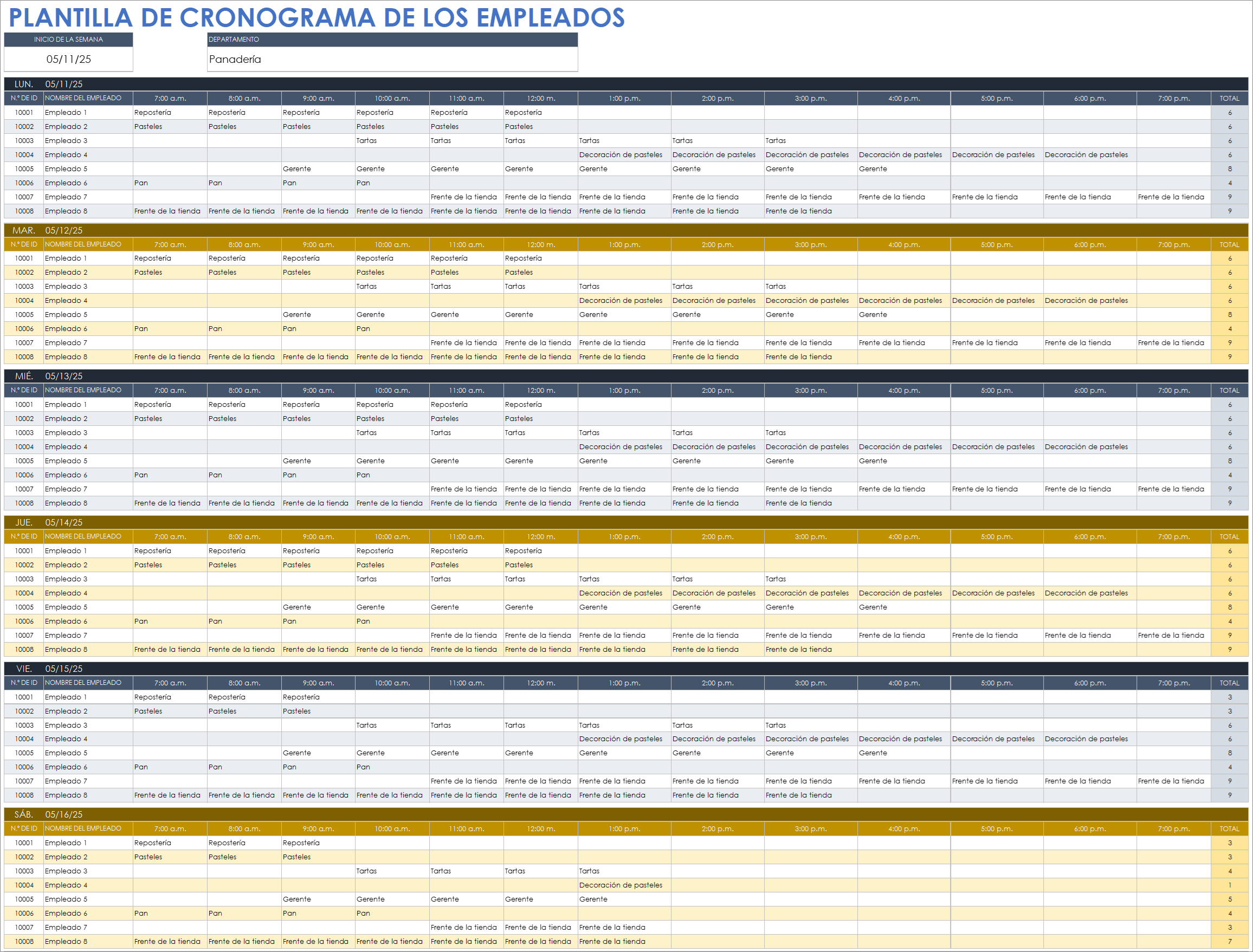Select Wednesday's Empleado 8 name cell
The height and width of the screenshot is (952, 1253).
pyautogui.click(x=88, y=503)
